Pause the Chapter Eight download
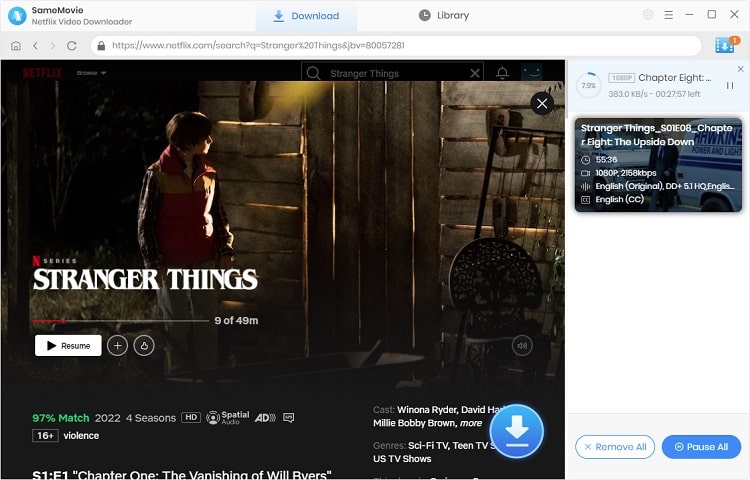The image size is (750, 480). point(730,86)
